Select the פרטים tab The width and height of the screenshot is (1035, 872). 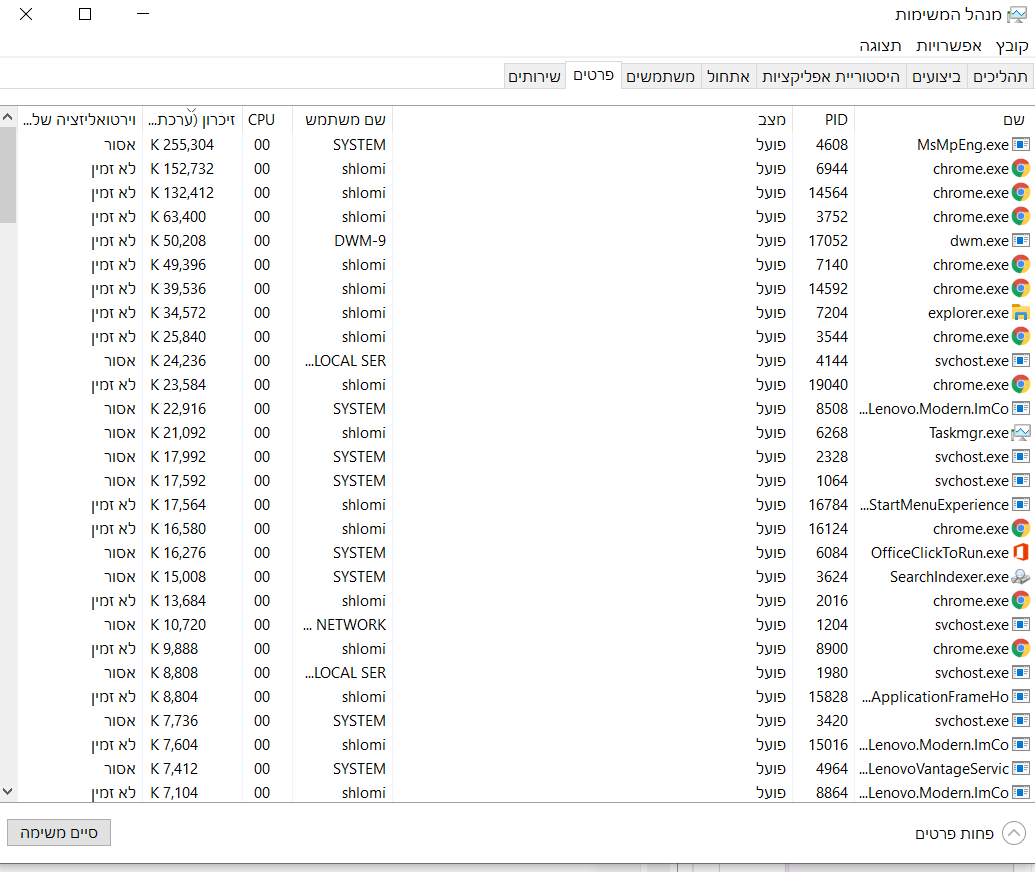[x=593, y=75]
